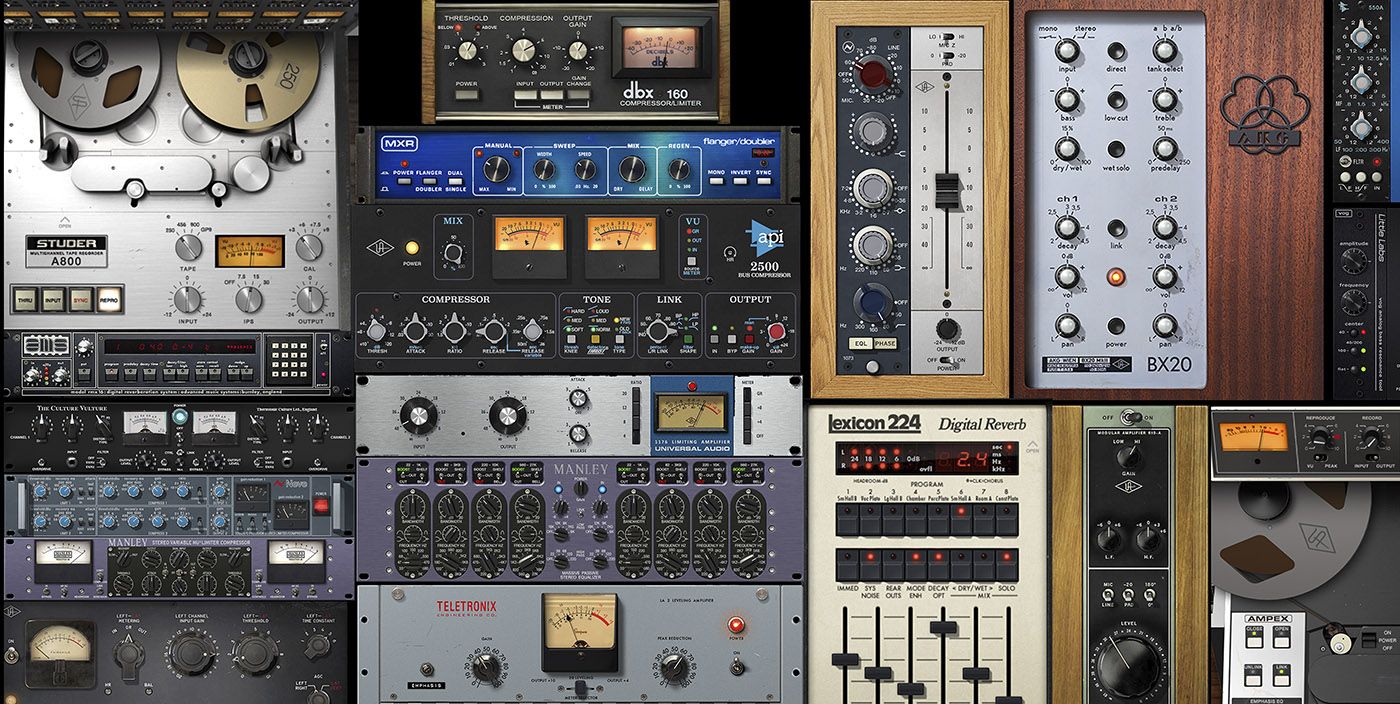Screen dimensions: 1400x704
Task: Click the THRESH knob on API 2500 compressor
Action: (377, 331)
